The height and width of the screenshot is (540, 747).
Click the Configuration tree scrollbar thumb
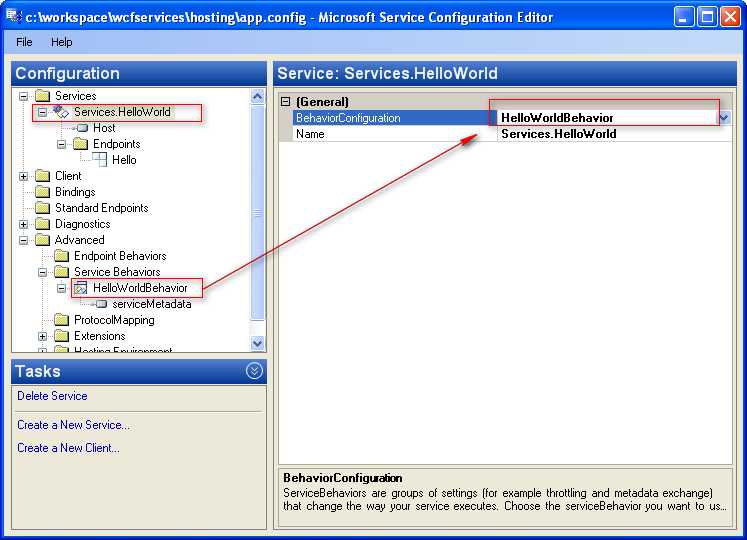coord(257,213)
